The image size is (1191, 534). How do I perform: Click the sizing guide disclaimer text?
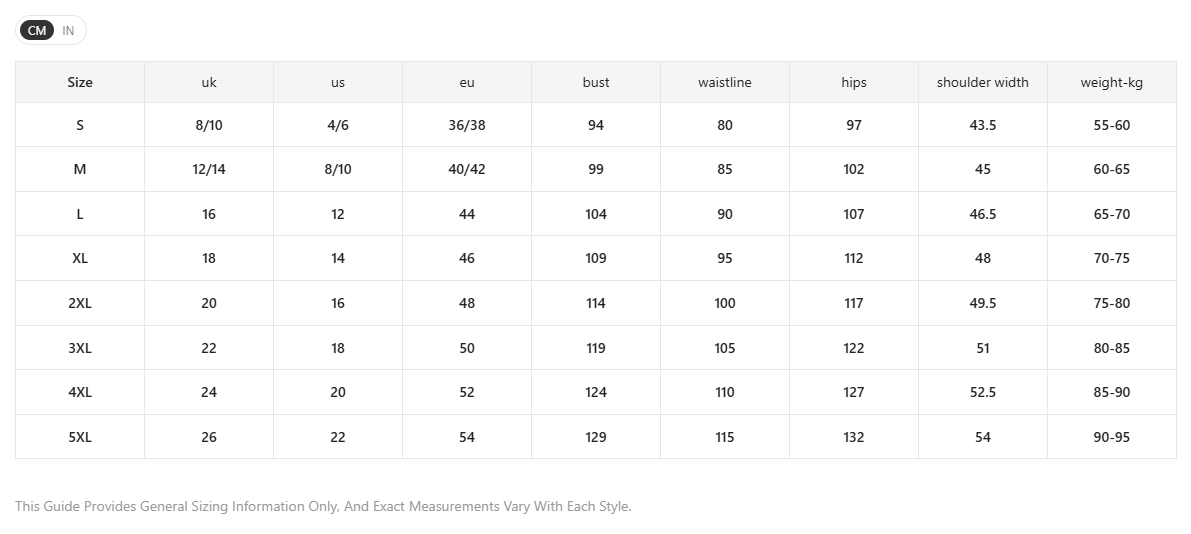pyautogui.click(x=324, y=506)
